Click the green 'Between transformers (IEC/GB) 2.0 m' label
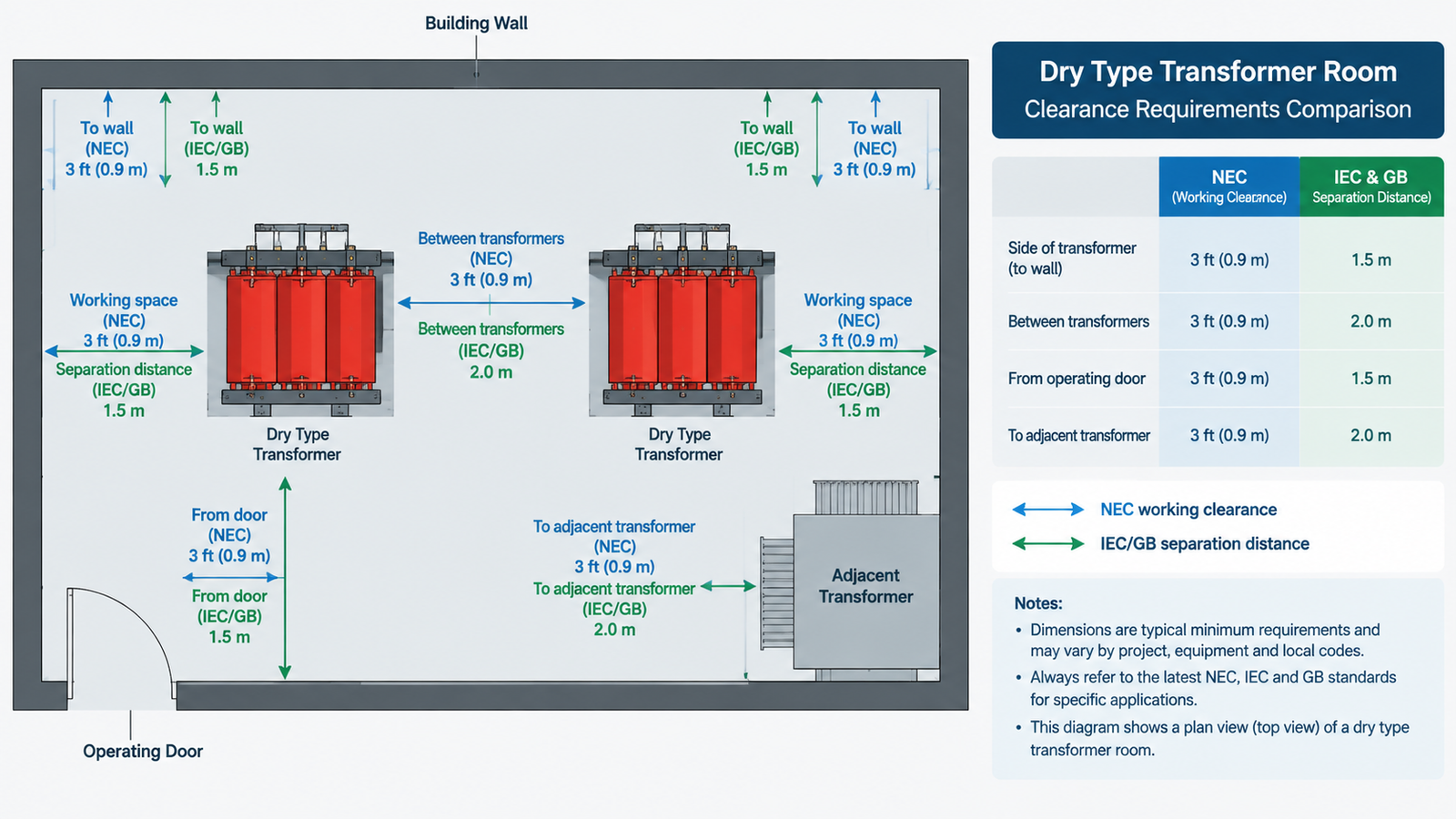The image size is (1456, 819). click(491, 350)
